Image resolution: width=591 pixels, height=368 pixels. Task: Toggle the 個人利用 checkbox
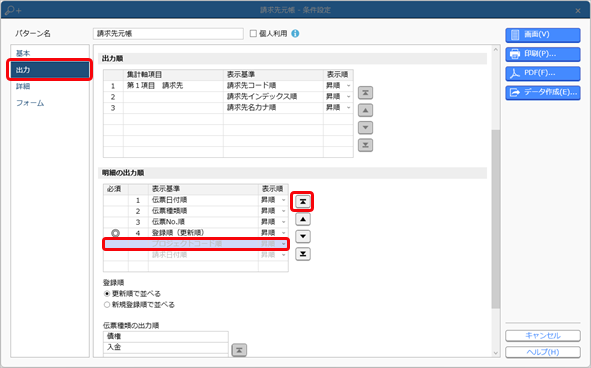click(x=253, y=34)
